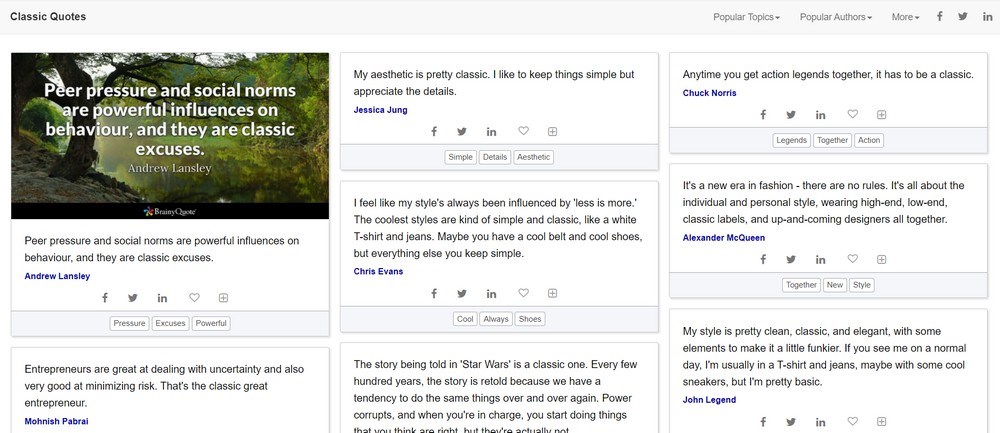Viewport: 1000px width, 433px height.
Task: Add the Andrew Lansley quote to a collection
Action: coord(223,298)
